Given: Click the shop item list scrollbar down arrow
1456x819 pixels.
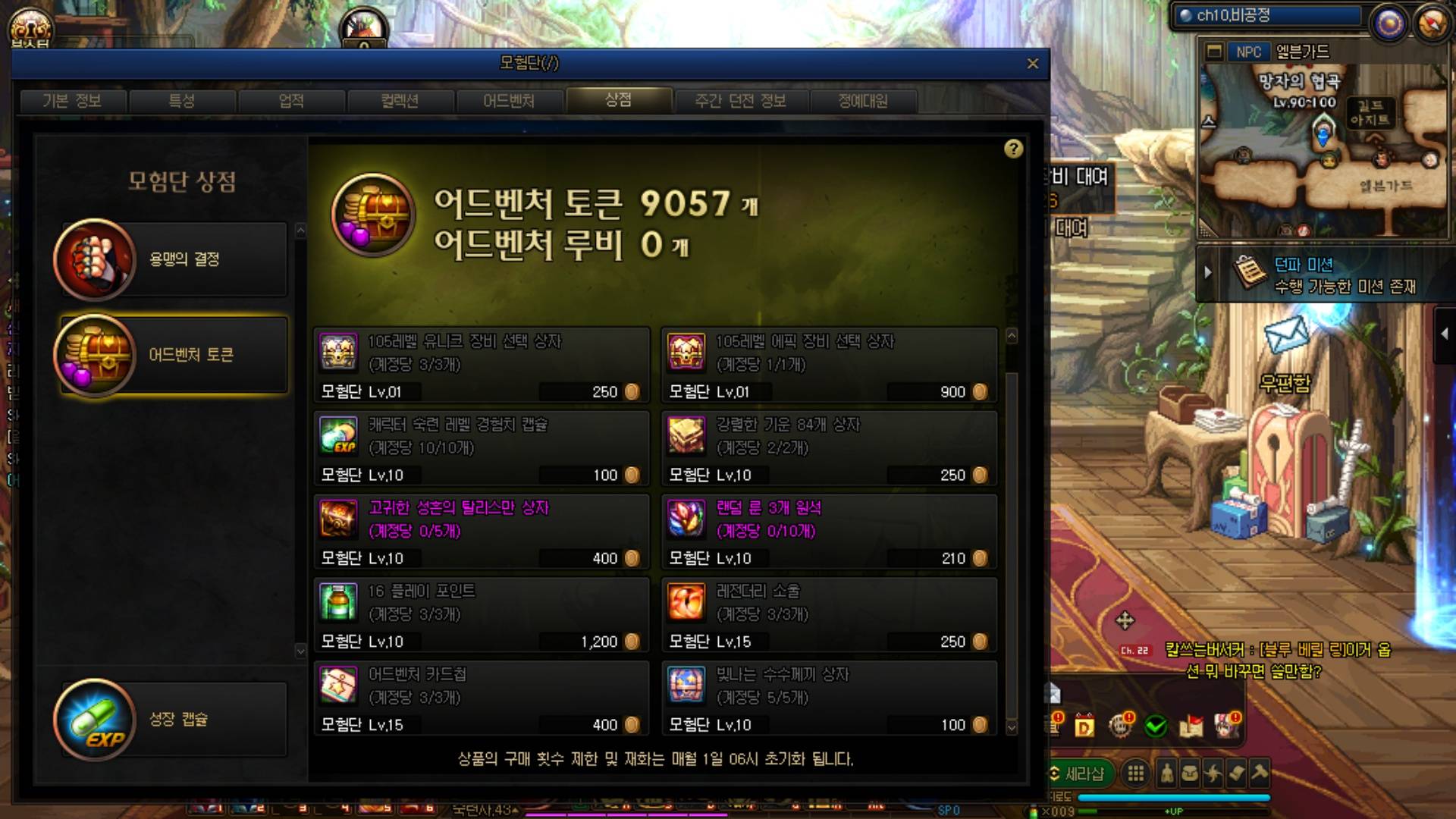Looking at the screenshot, I should 1012,727.
